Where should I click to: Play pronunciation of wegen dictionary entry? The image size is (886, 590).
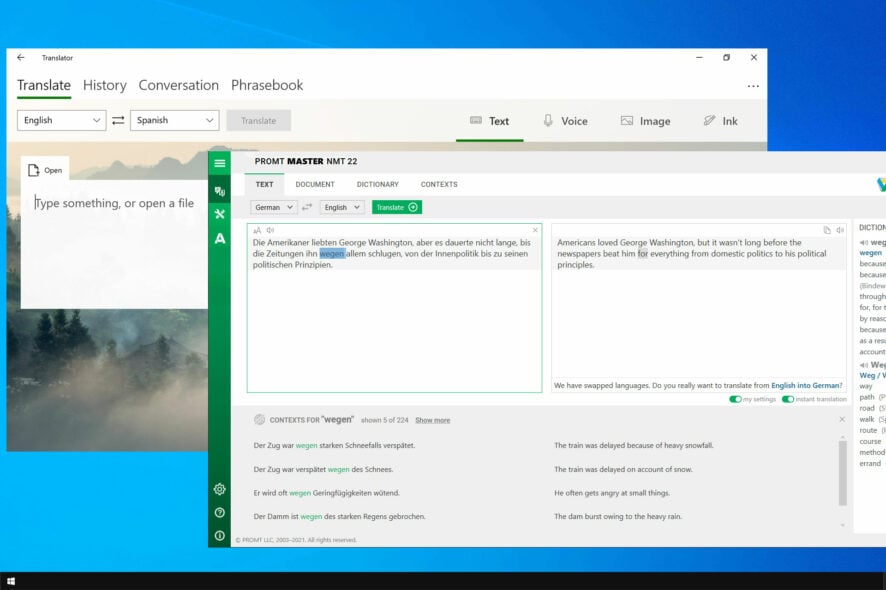point(863,242)
